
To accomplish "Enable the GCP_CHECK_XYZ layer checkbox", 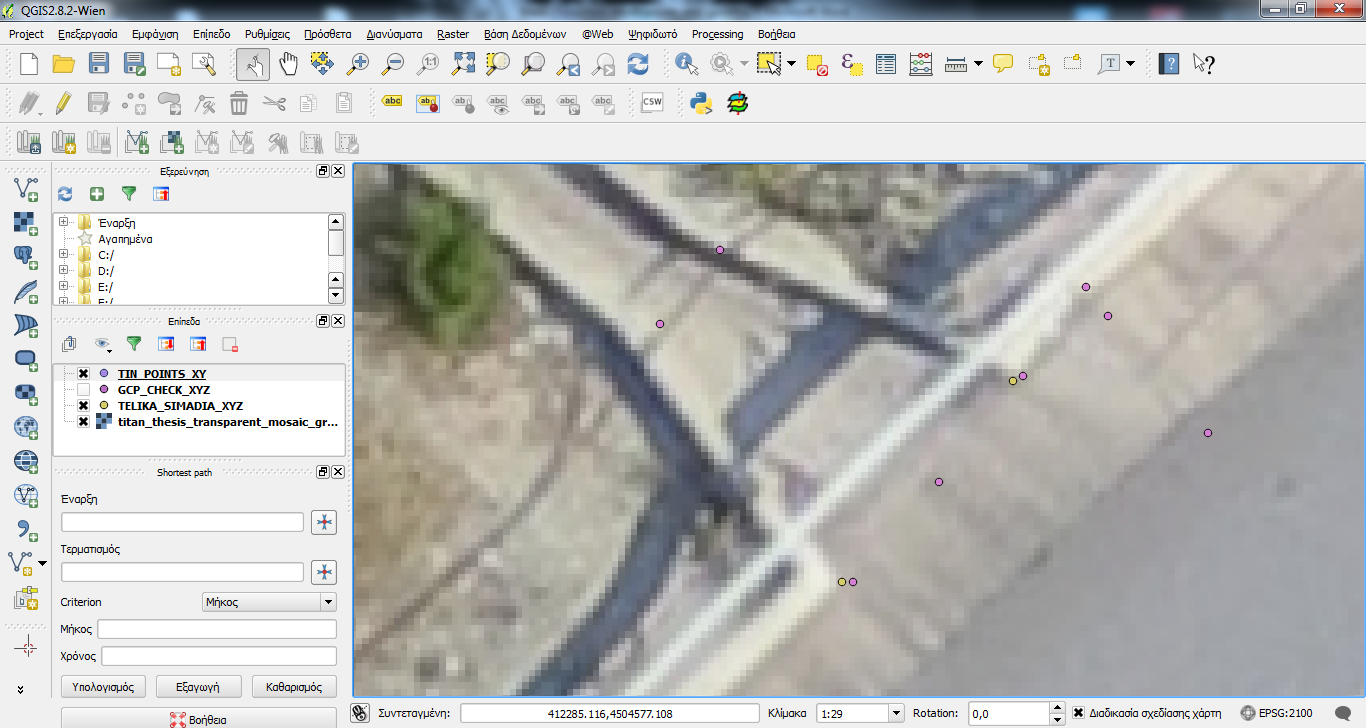I will click(x=84, y=390).
